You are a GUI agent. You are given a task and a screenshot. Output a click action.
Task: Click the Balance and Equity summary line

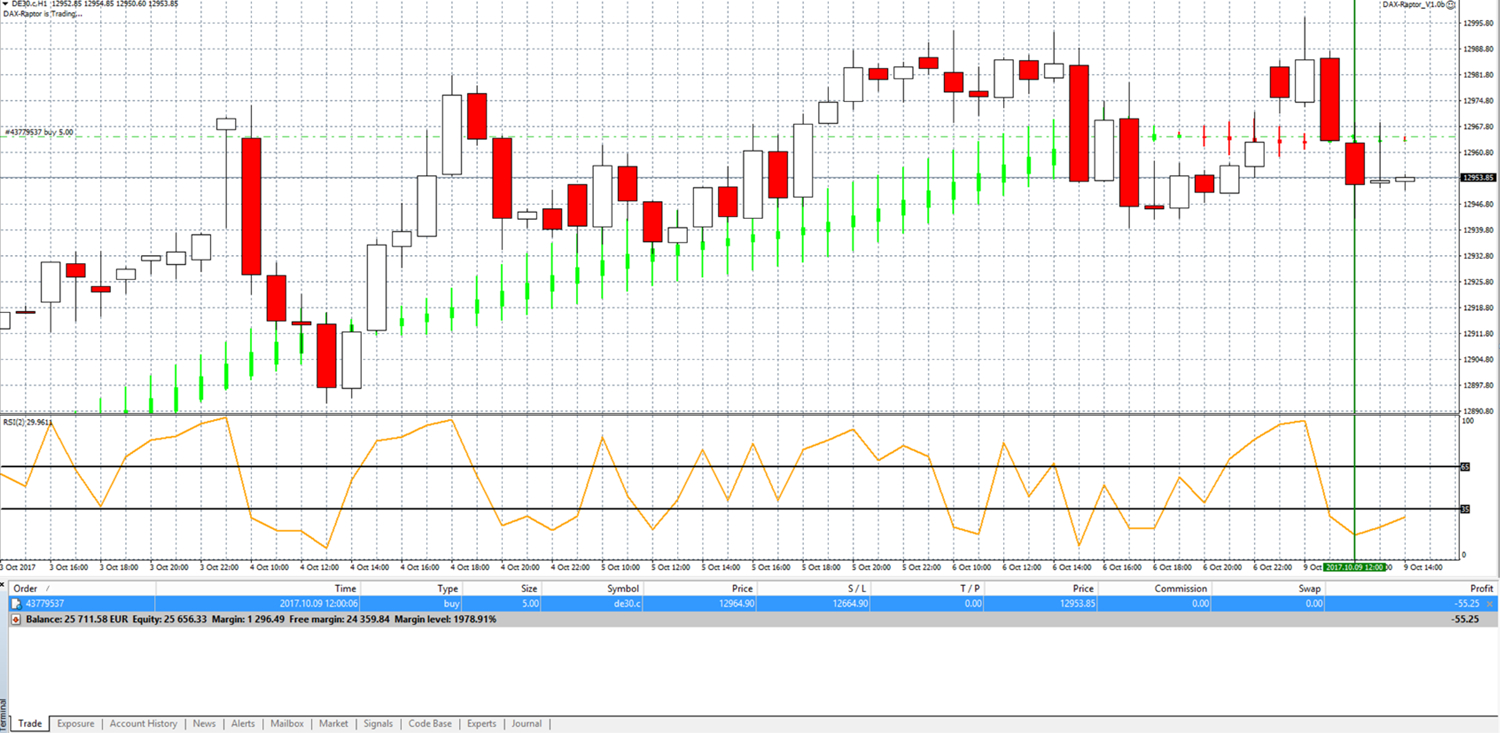261,619
